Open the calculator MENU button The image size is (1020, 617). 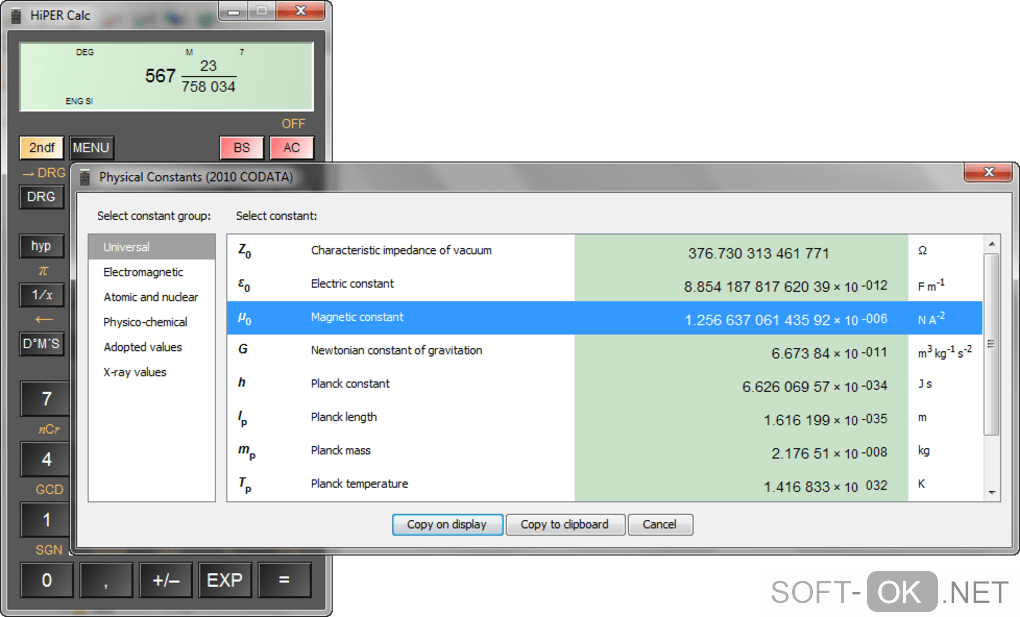(91, 148)
